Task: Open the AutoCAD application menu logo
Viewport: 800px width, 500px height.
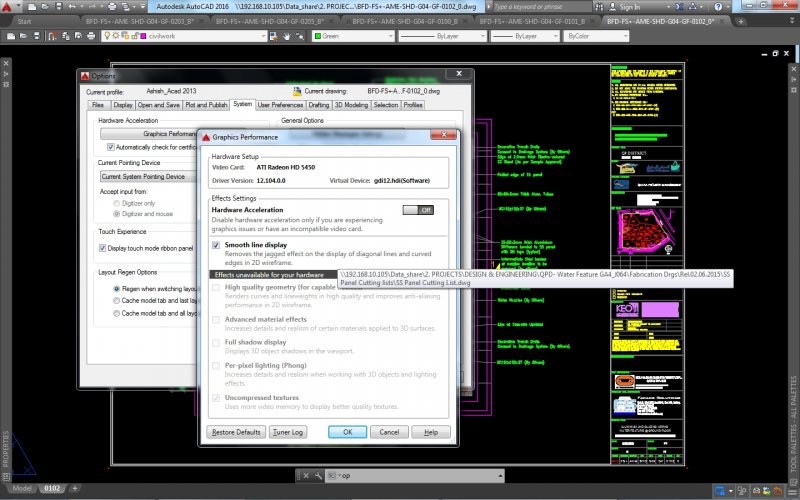Action: 7,7
